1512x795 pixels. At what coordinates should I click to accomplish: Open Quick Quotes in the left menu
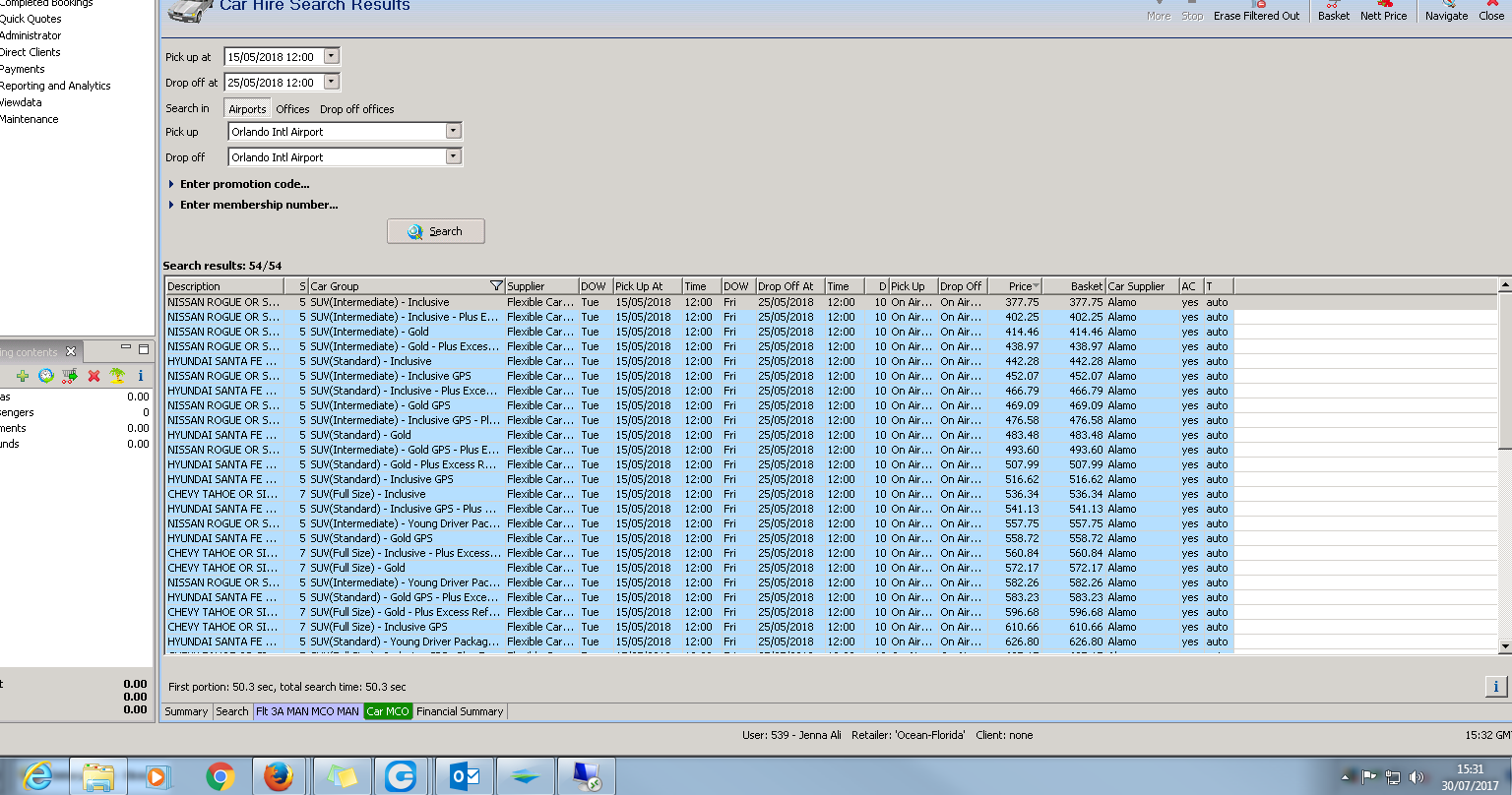(31, 19)
